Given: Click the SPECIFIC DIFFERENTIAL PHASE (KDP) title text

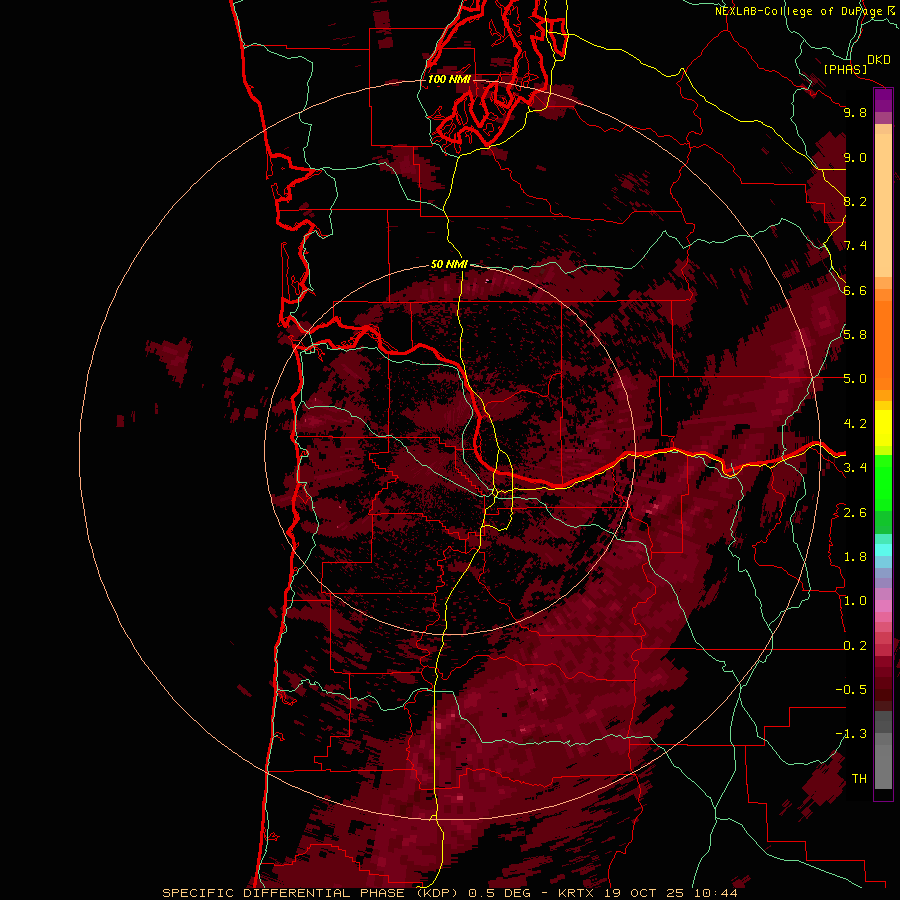Looking at the screenshot, I should point(312,893).
